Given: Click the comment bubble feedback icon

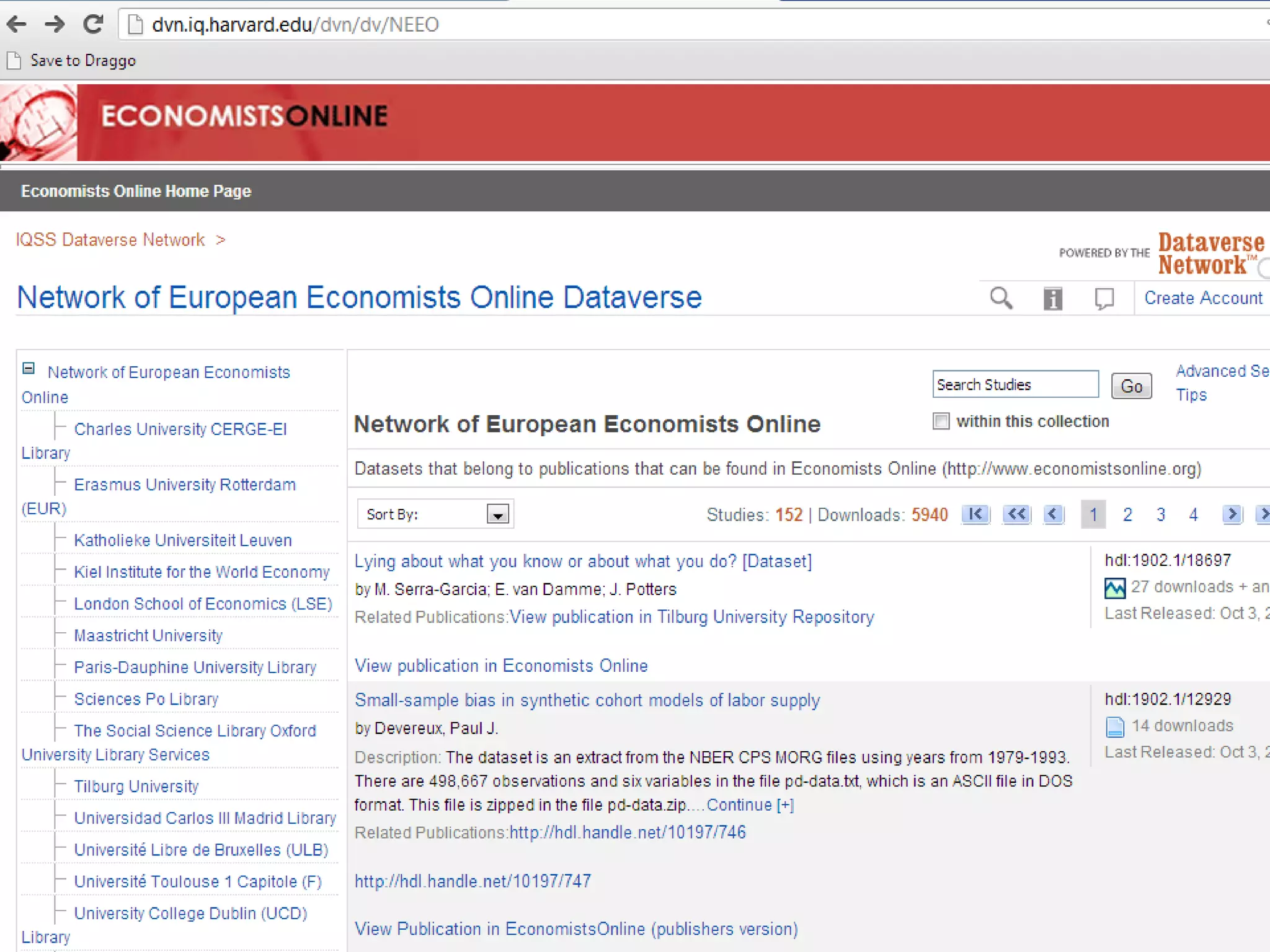Looking at the screenshot, I should 1104,299.
